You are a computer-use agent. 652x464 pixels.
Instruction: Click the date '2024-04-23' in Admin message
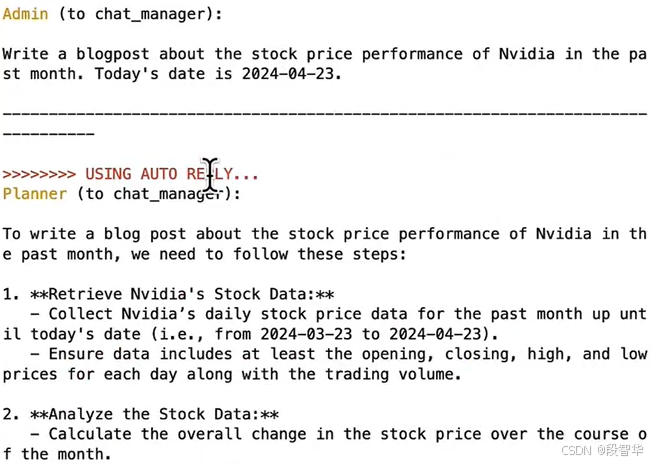(288, 74)
